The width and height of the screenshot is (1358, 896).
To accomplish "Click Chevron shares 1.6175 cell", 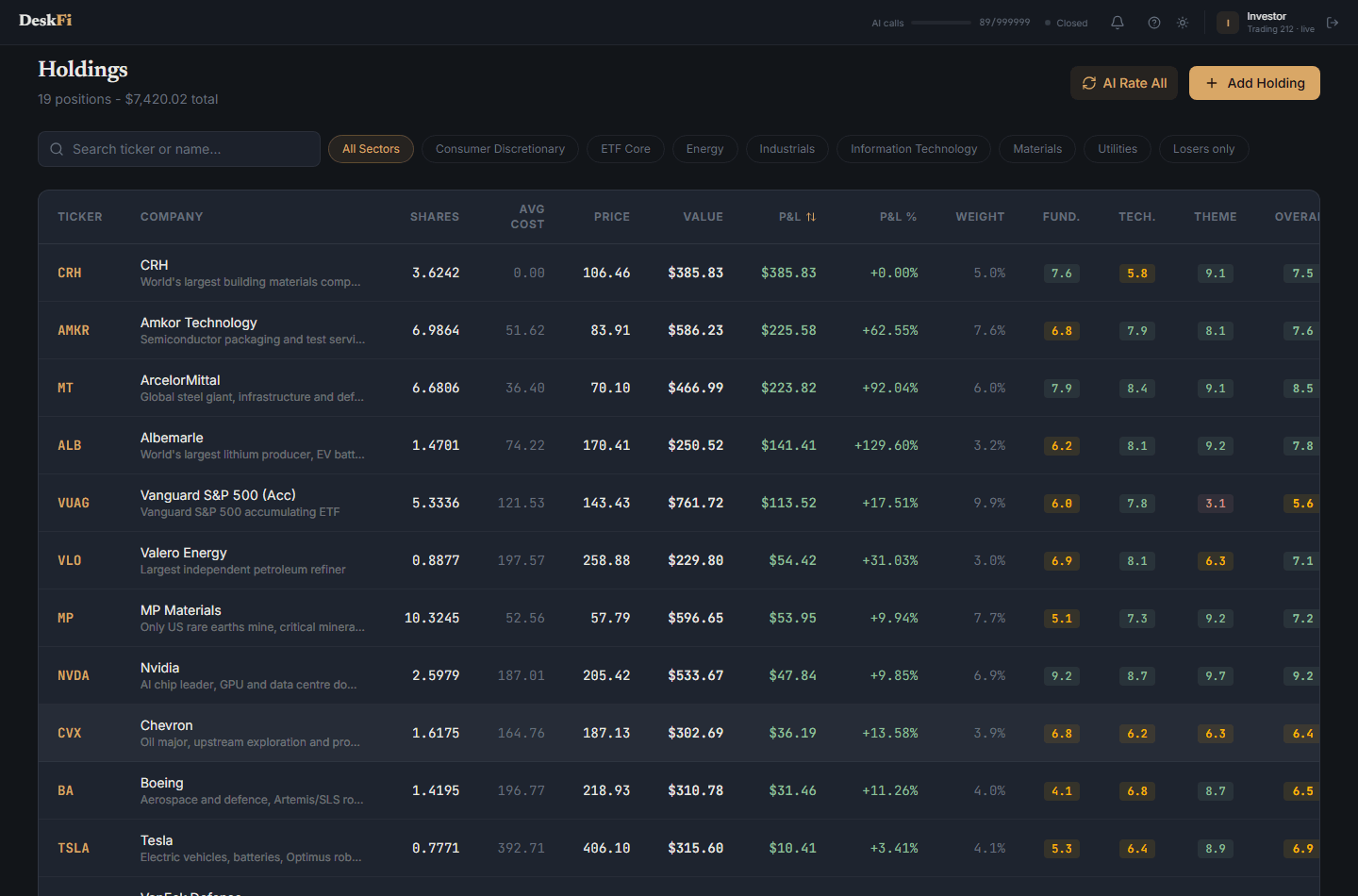I will click(436, 734).
